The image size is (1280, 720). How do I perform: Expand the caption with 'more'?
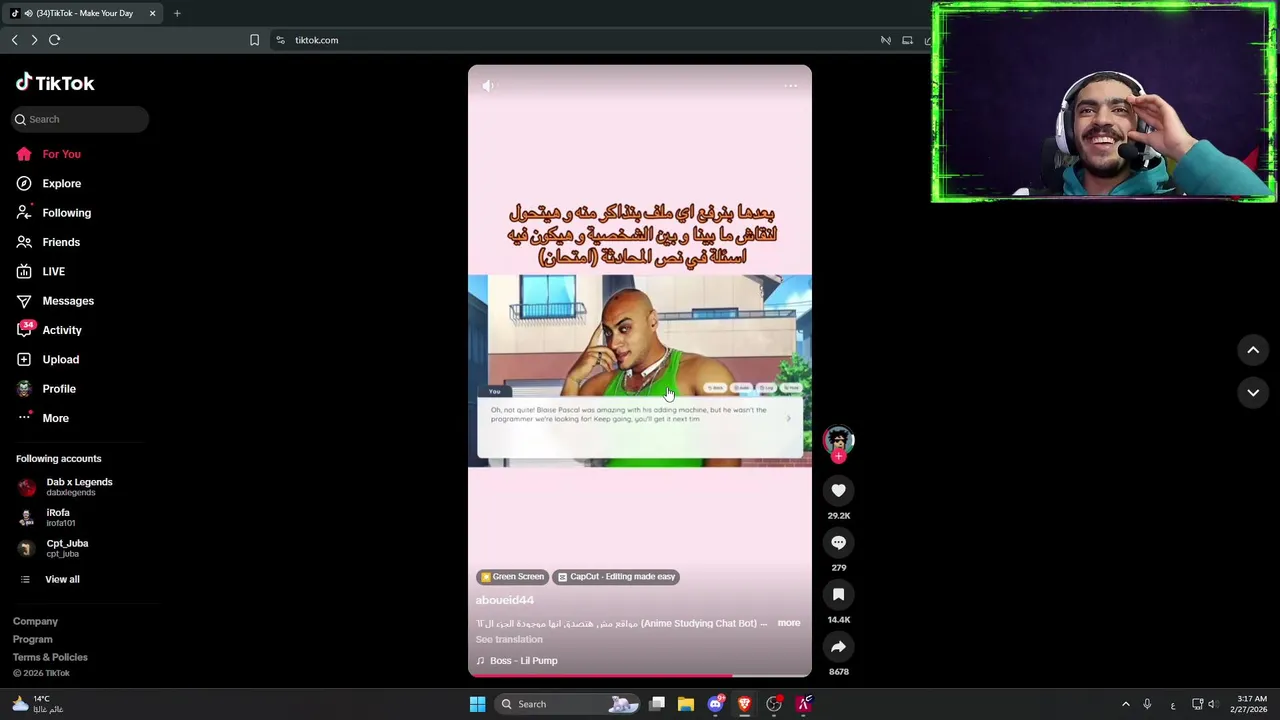point(789,623)
